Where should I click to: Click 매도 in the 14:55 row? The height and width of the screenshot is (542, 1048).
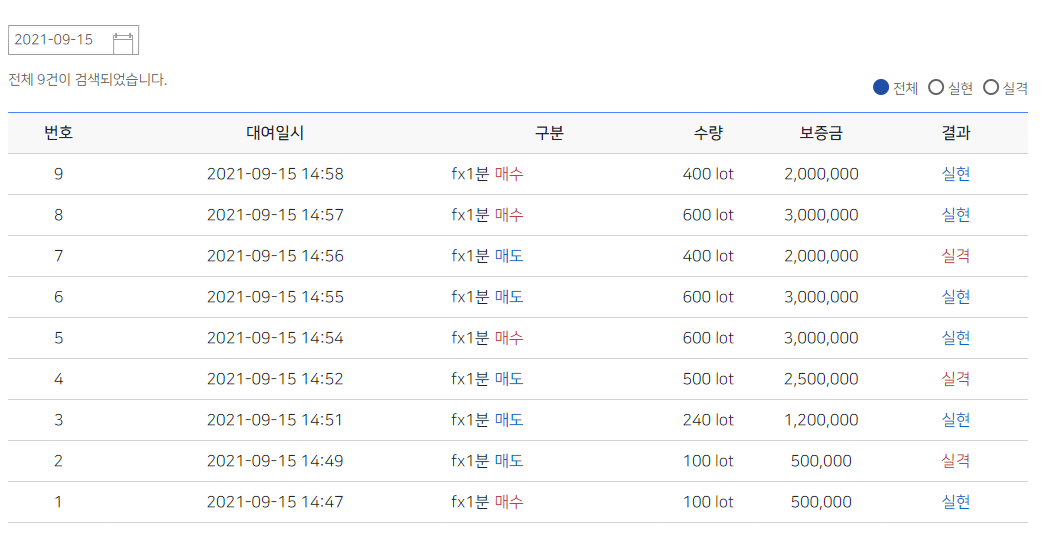pyautogui.click(x=509, y=297)
